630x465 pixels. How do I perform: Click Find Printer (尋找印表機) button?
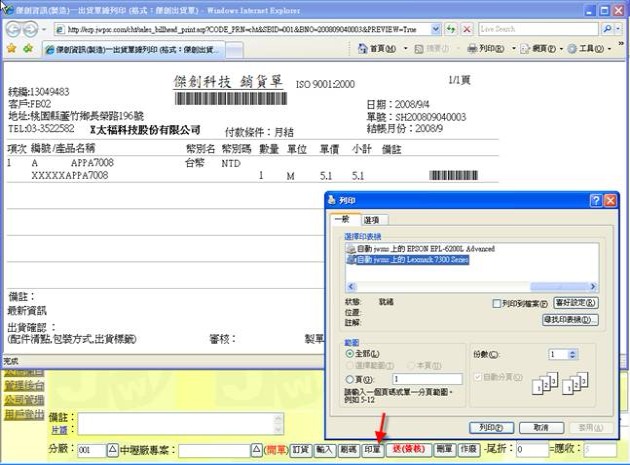pos(570,319)
